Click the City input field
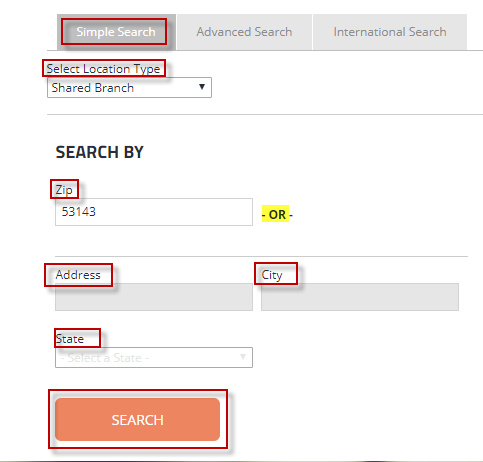Image resolution: width=483 pixels, height=462 pixels. click(x=360, y=297)
